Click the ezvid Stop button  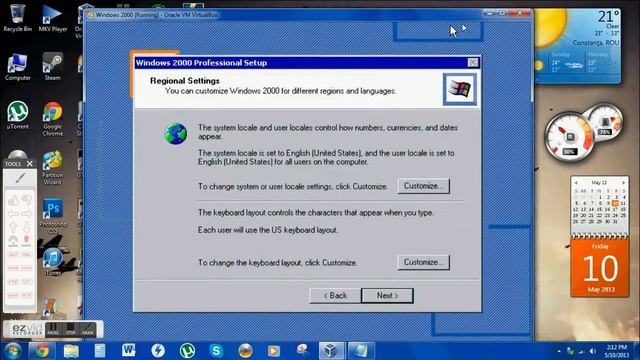coord(71,329)
